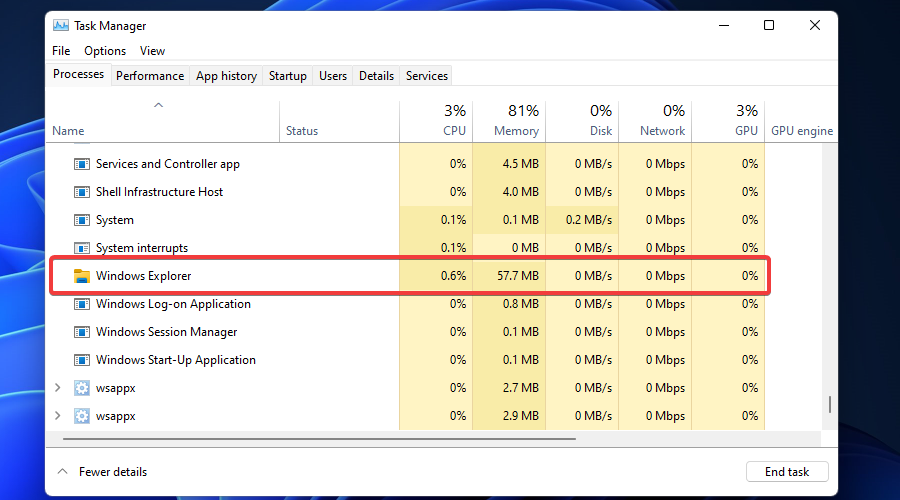Switch to the Processes tab

(x=79, y=74)
